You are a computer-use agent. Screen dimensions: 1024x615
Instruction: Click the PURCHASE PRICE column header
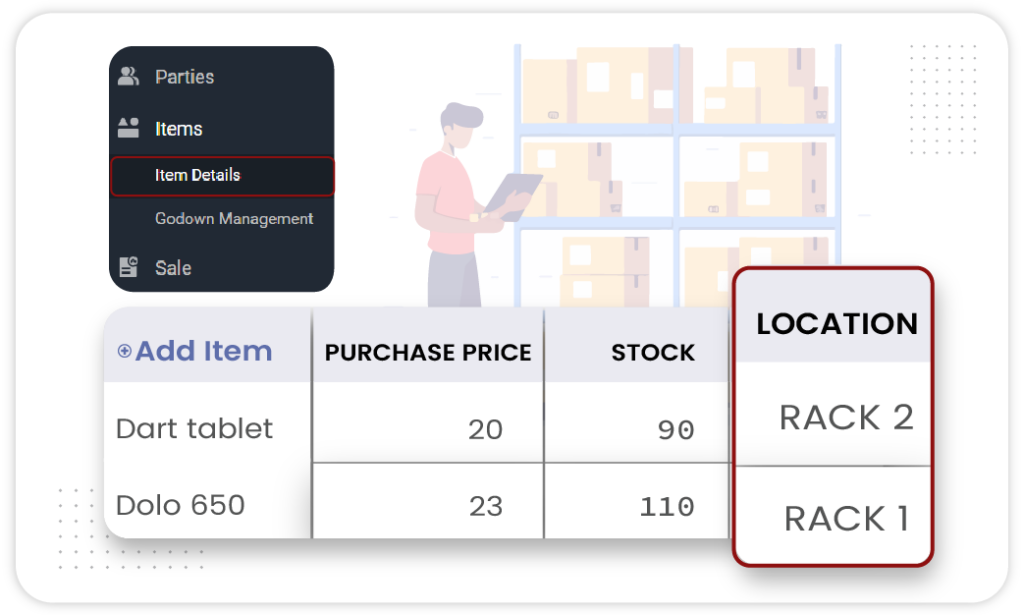tap(428, 353)
